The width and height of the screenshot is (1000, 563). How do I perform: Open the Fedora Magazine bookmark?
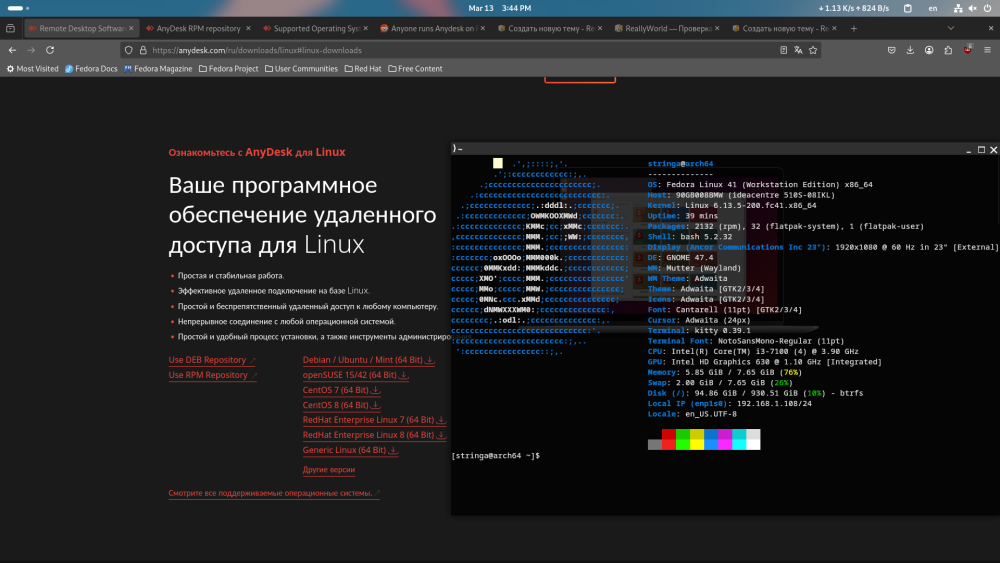[158, 69]
